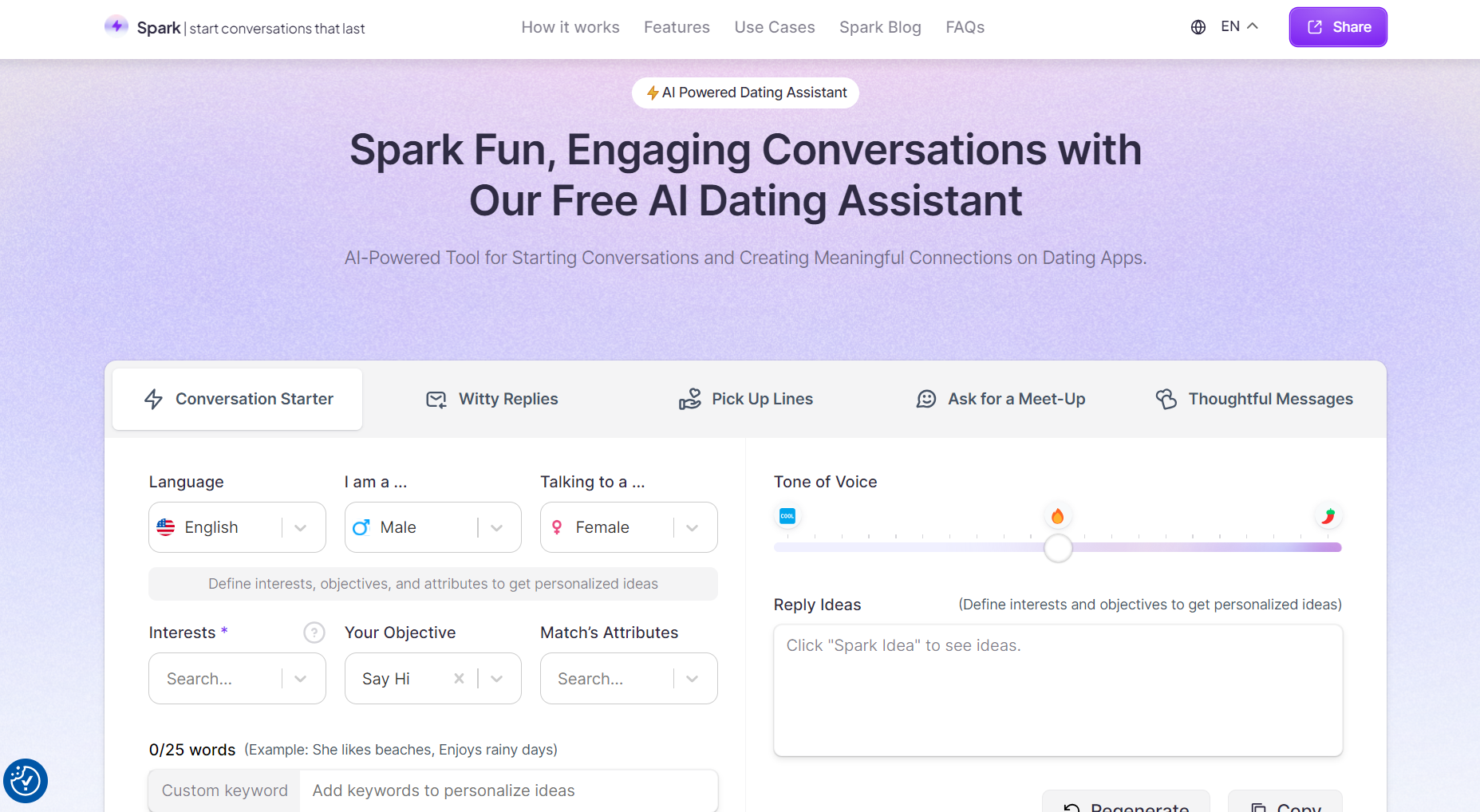The height and width of the screenshot is (812, 1480).
Task: Switch to the Thoughtful Messages tab
Action: coord(1254,399)
